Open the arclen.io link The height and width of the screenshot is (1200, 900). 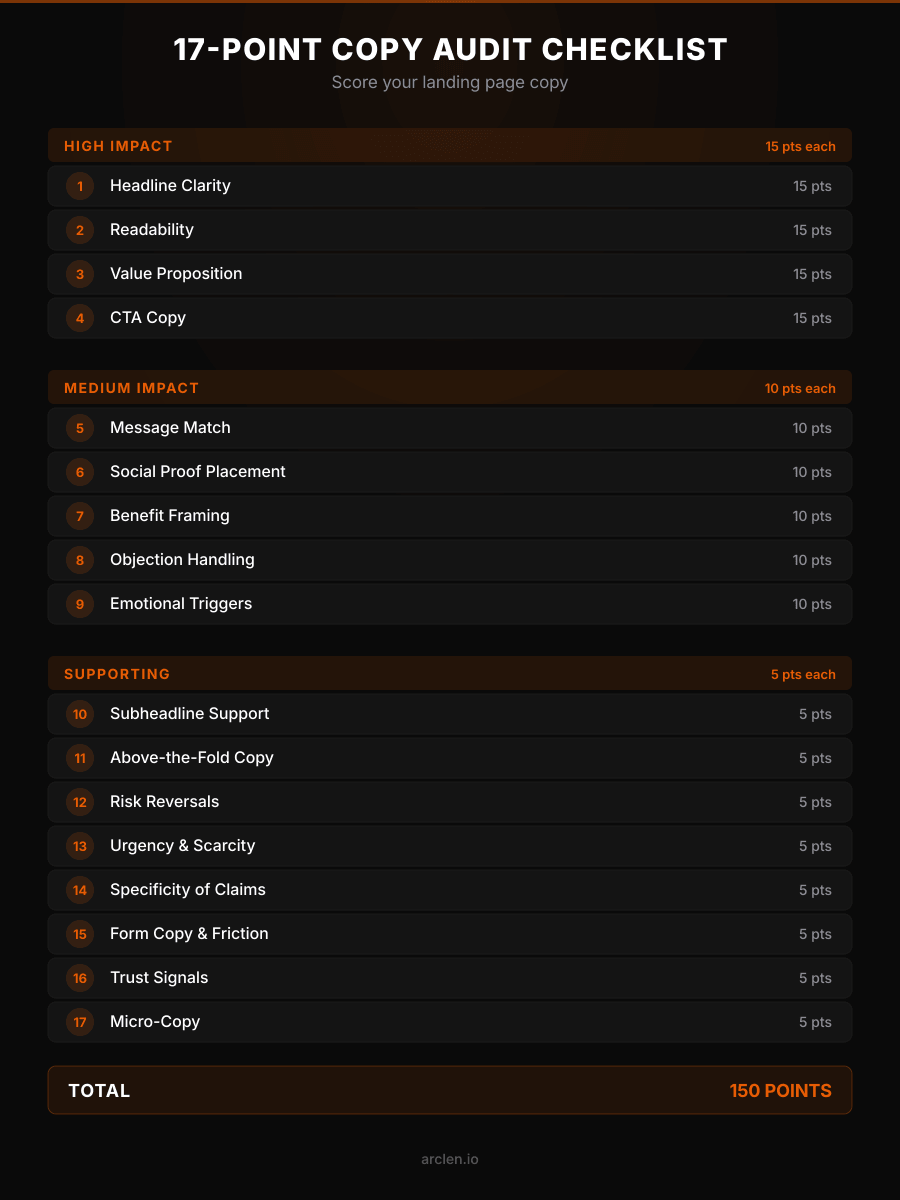(x=450, y=1159)
